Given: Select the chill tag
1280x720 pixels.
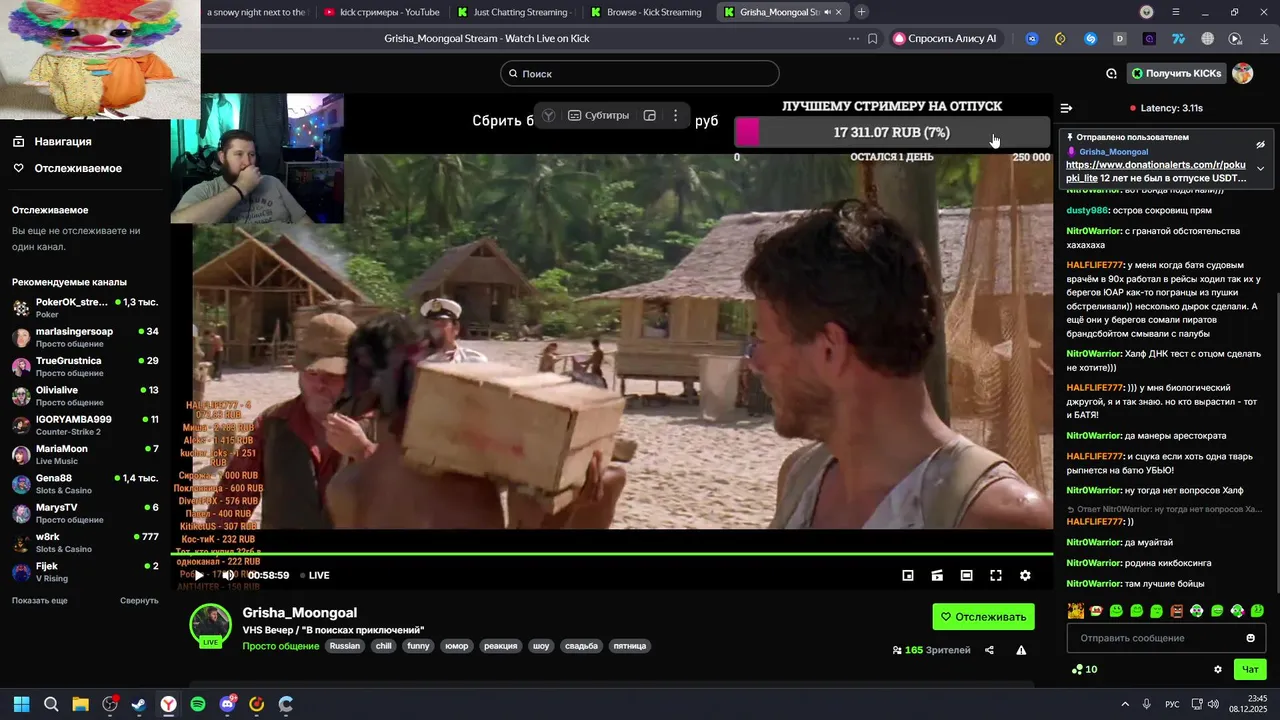Looking at the screenshot, I should coord(383,646).
